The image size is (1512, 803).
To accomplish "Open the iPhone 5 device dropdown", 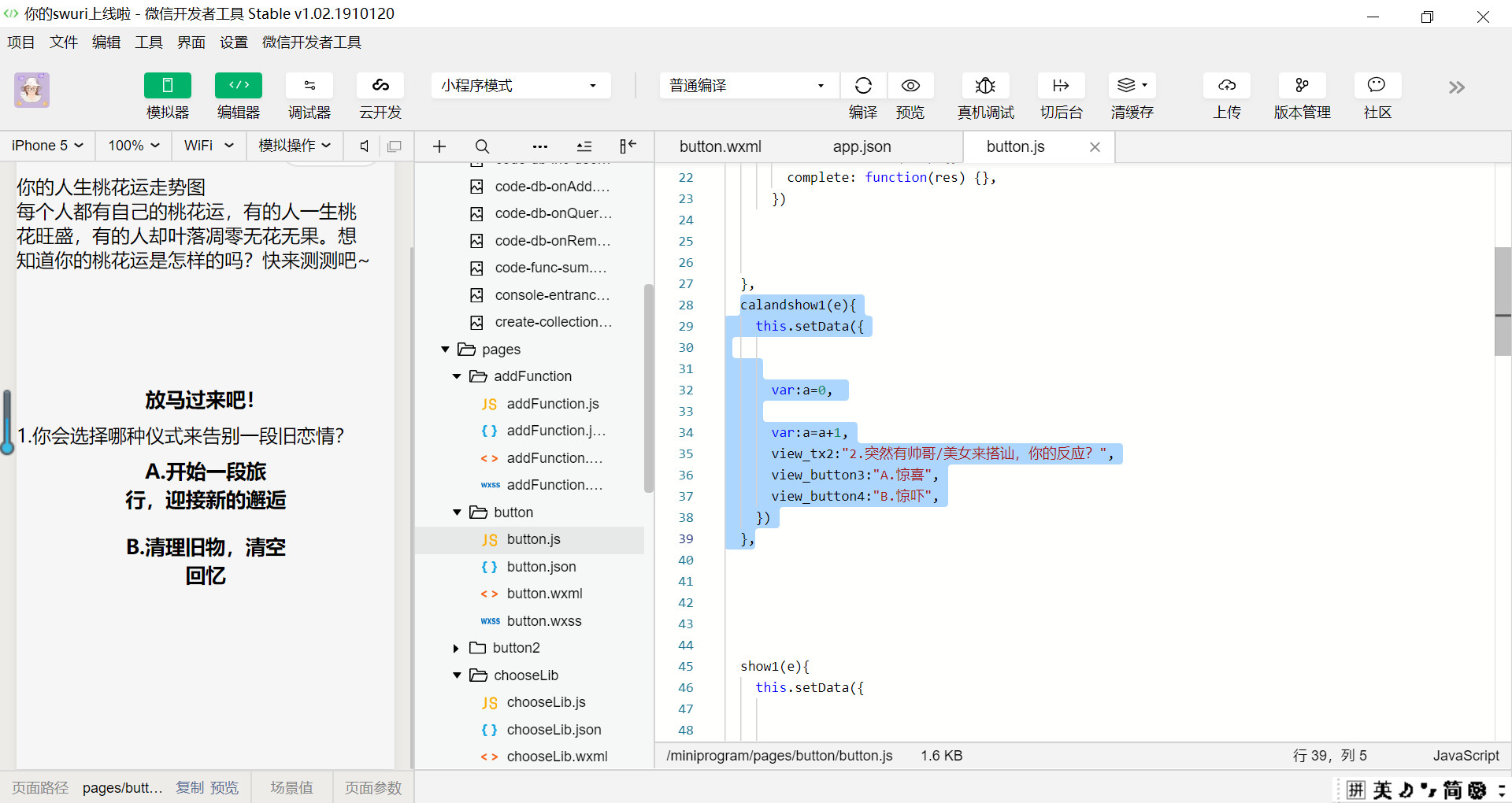I will click(47, 146).
